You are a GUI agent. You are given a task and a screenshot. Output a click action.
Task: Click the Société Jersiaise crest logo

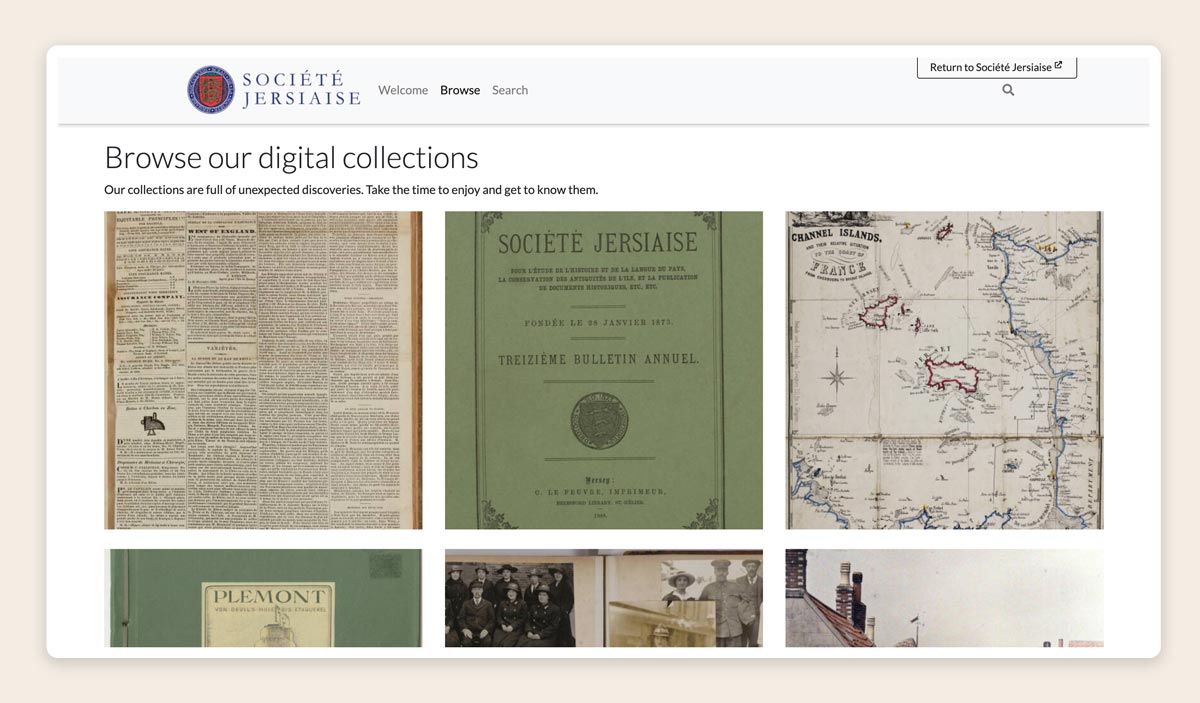[x=211, y=90]
